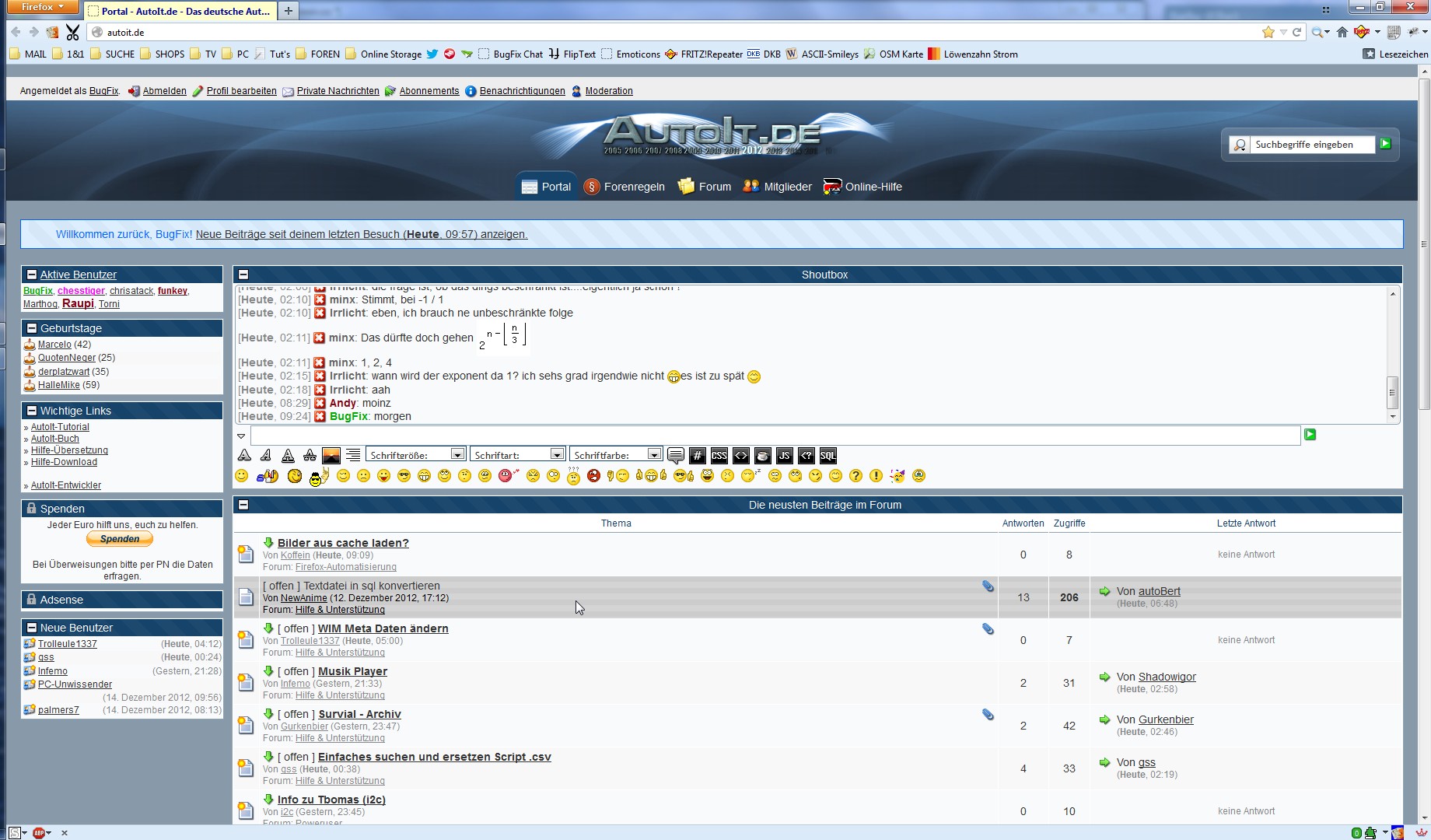
Task: Collapse the Shoutbox panel
Action: point(243,275)
